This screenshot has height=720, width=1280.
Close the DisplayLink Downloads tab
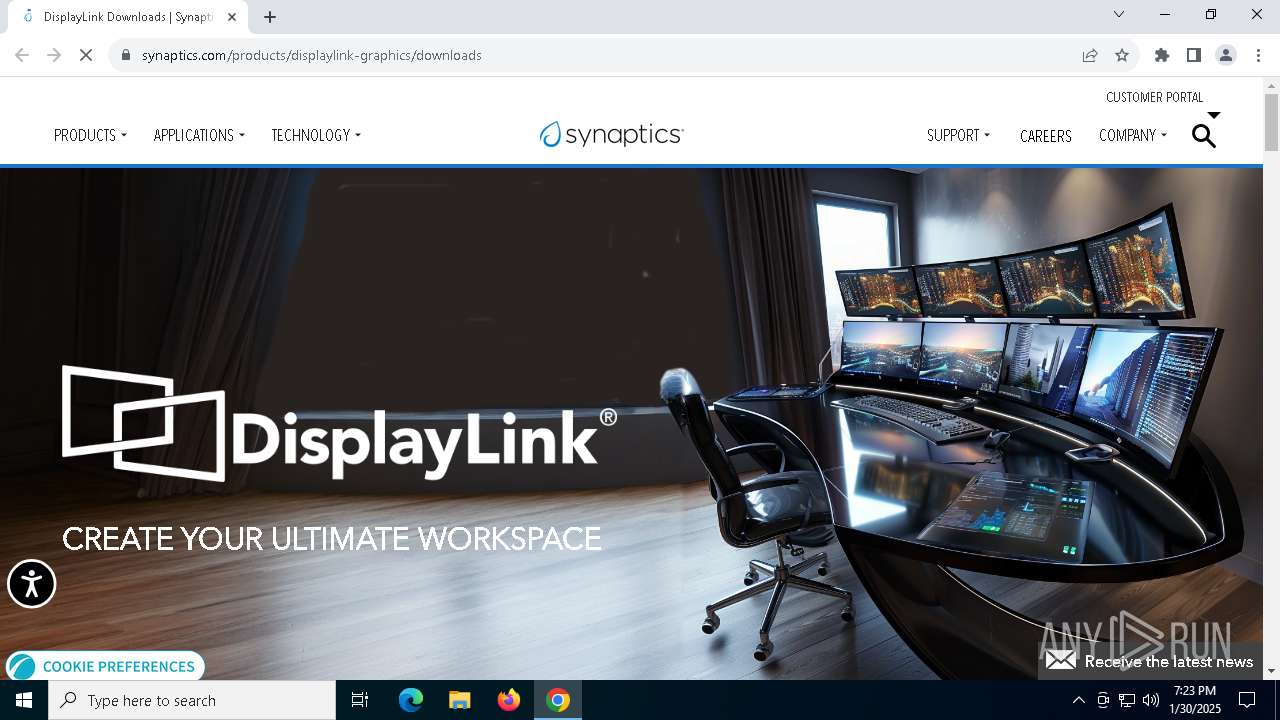click(232, 17)
